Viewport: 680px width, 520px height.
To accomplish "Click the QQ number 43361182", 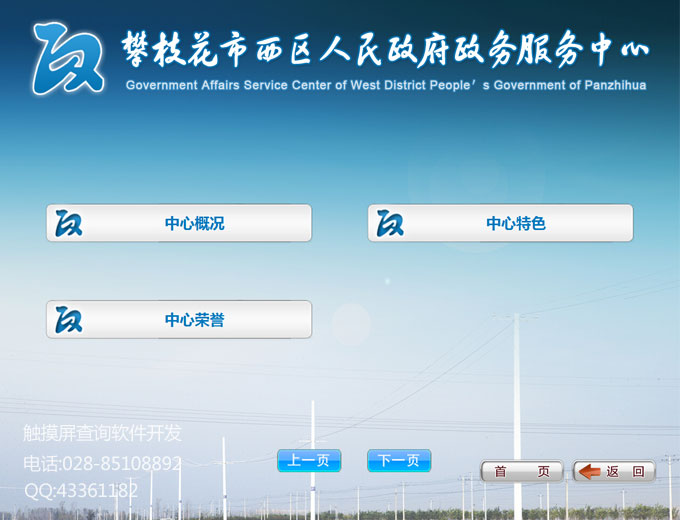I will coord(99,490).
